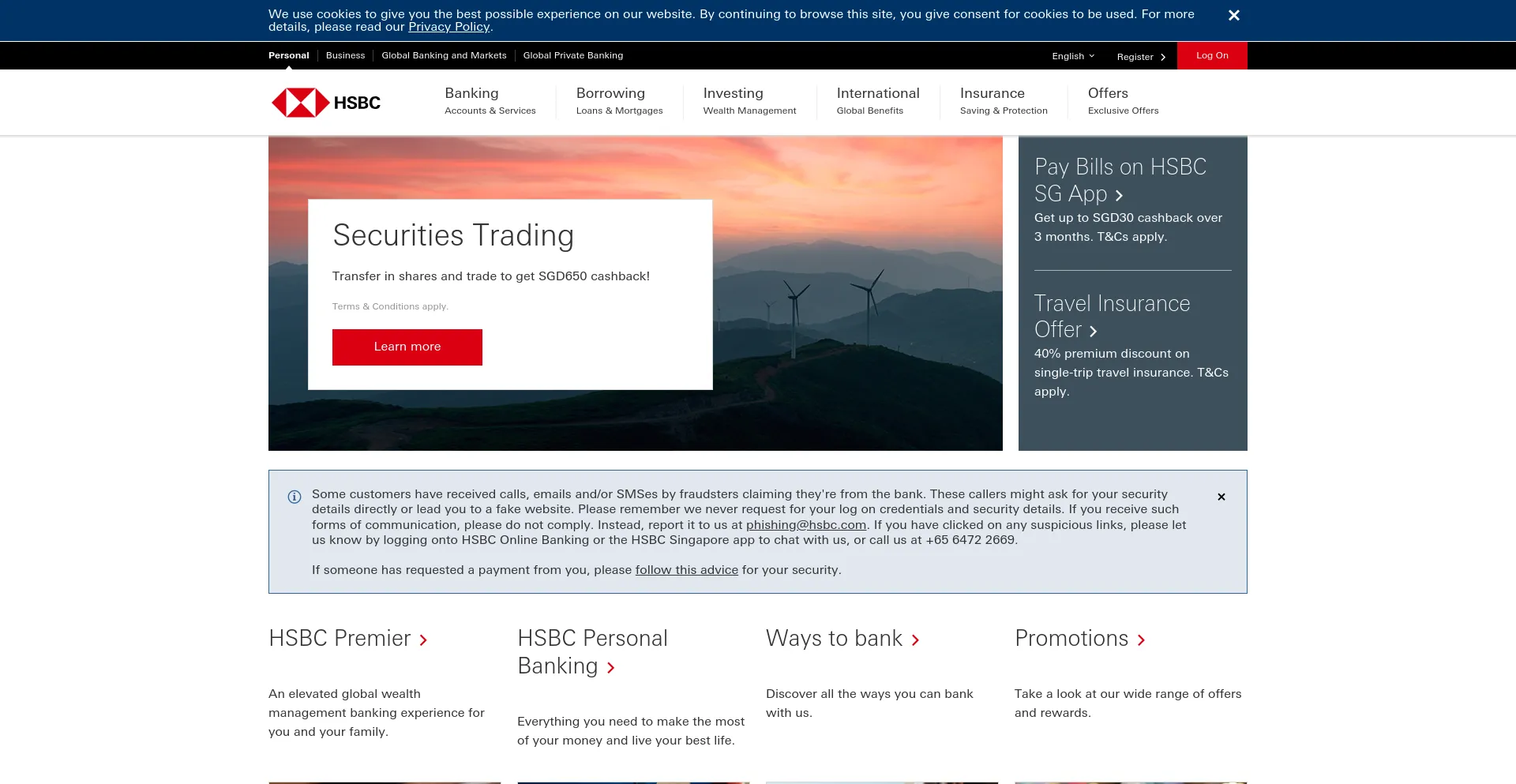The image size is (1516, 784).
Task: Open the Offers Exclusive Offers menu
Action: click(x=1123, y=101)
